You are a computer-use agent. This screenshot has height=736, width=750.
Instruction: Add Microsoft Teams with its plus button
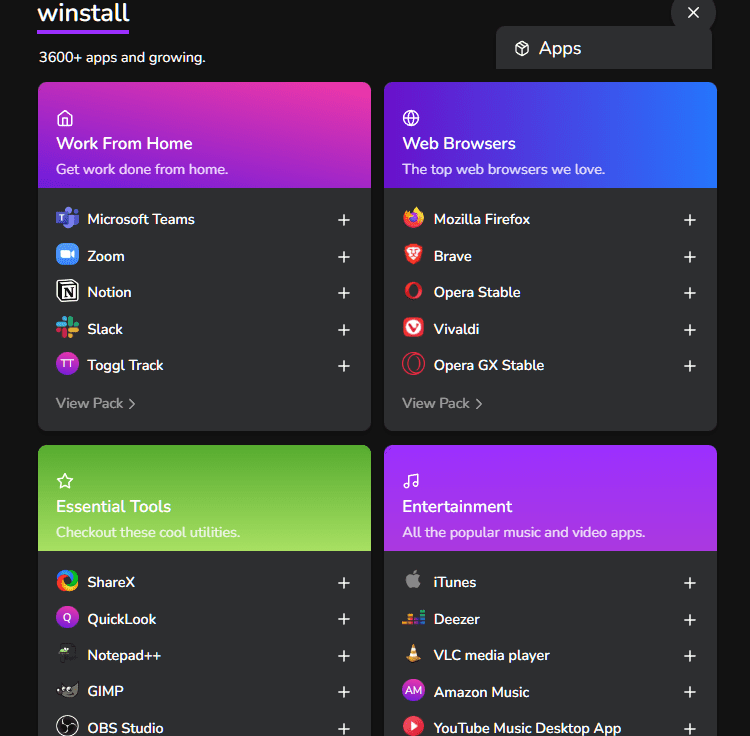(x=343, y=220)
